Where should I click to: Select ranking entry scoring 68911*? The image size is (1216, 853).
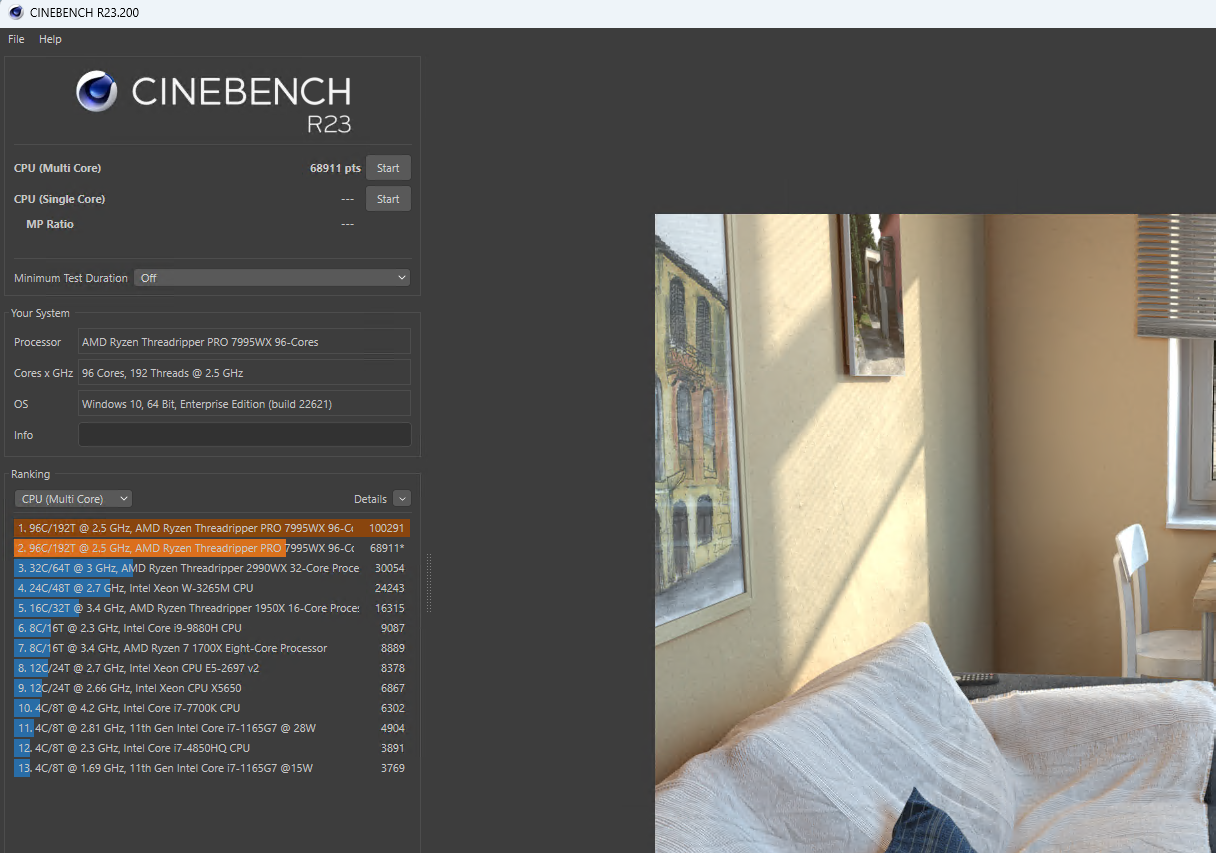(212, 548)
